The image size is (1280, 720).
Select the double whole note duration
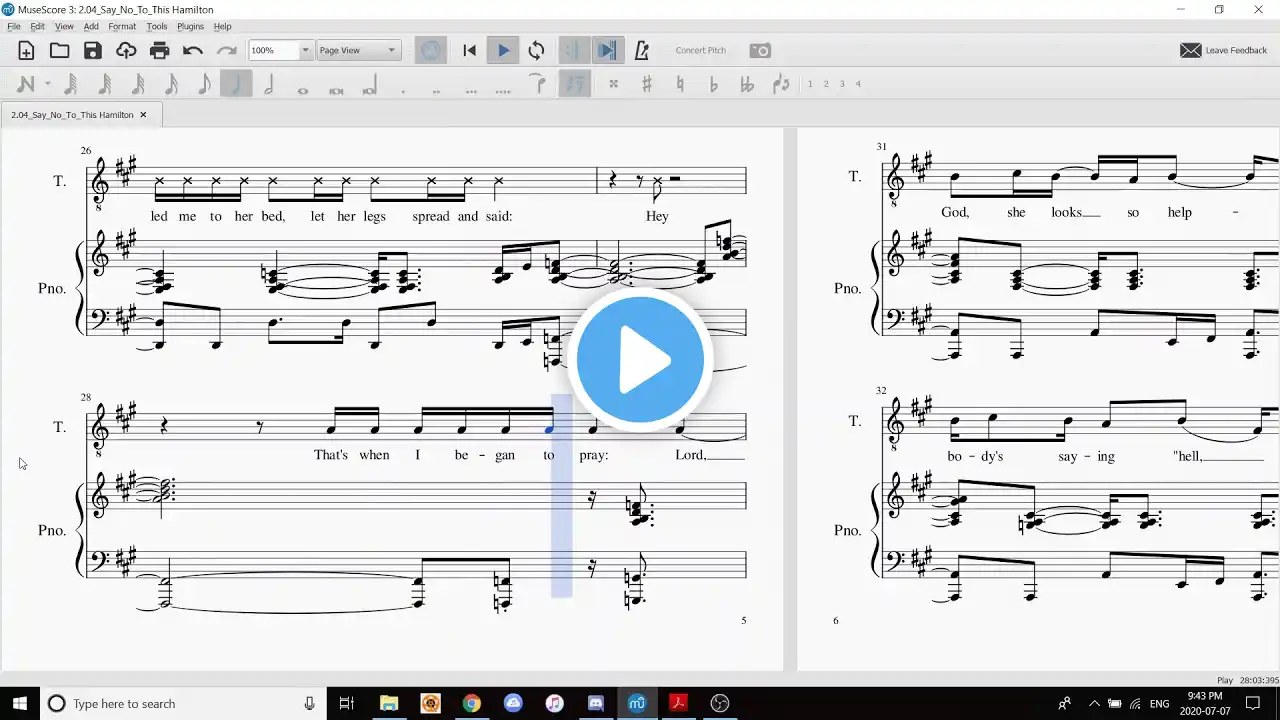click(x=336, y=90)
